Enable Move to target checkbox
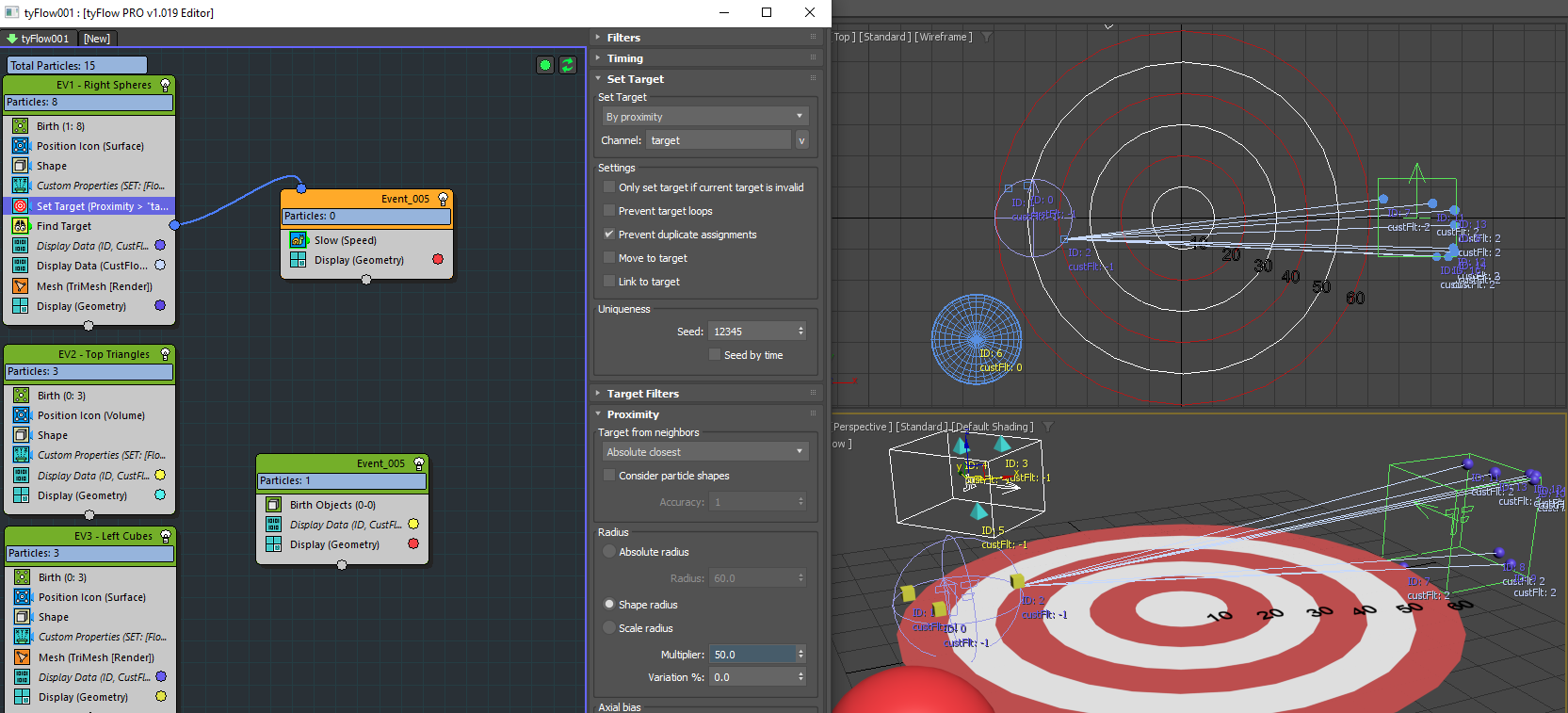Screen dimensions: 1568x713 click(609, 258)
